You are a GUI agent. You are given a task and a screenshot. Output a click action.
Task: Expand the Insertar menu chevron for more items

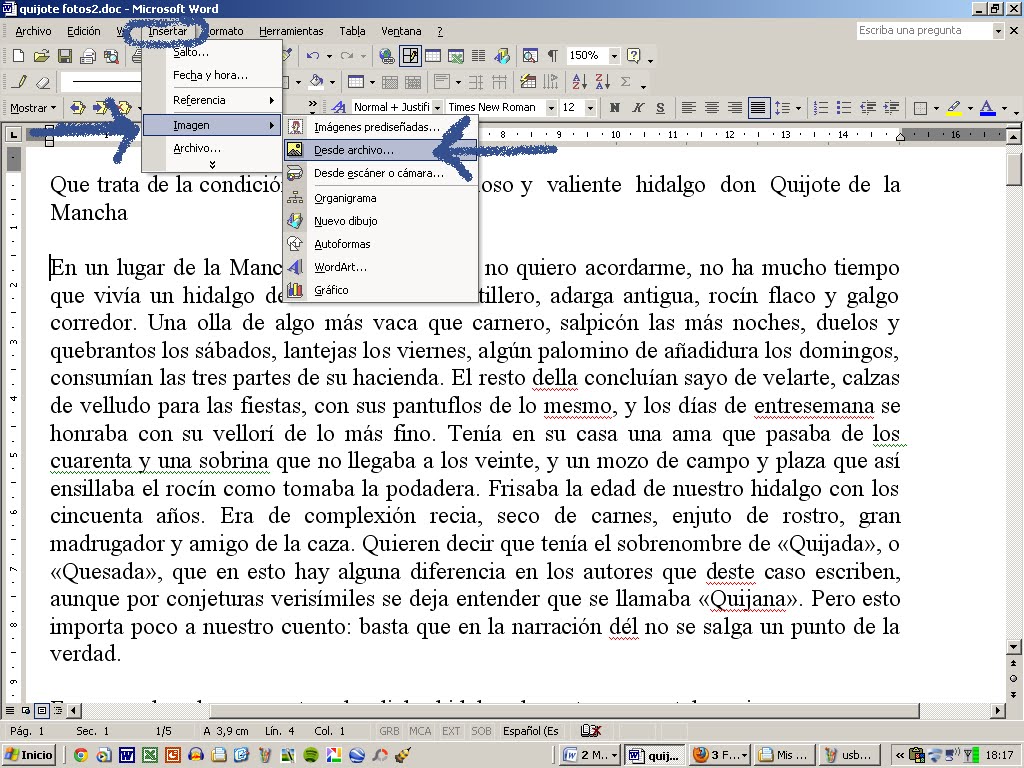point(212,165)
